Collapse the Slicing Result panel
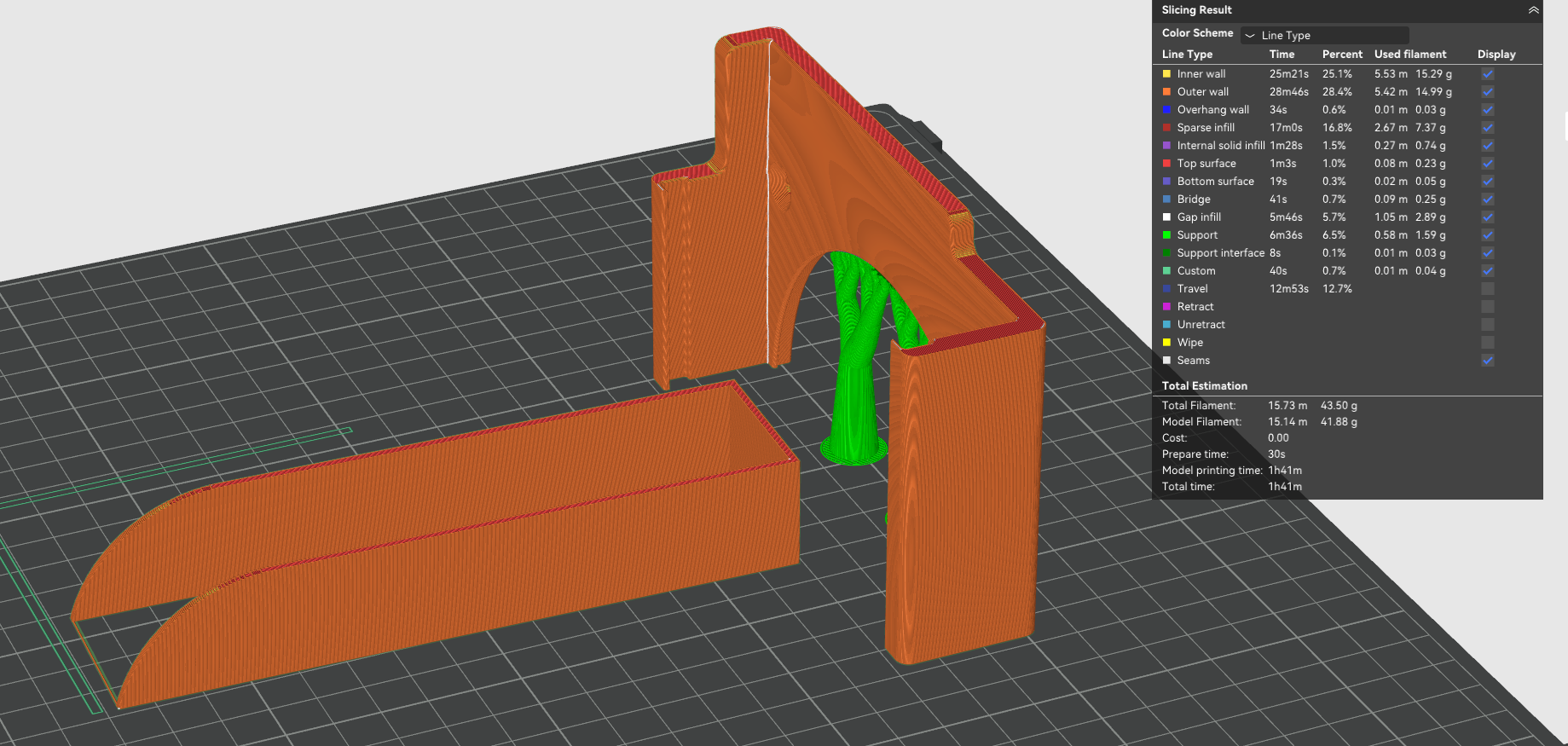This screenshot has width=1568, height=746. point(1533,10)
